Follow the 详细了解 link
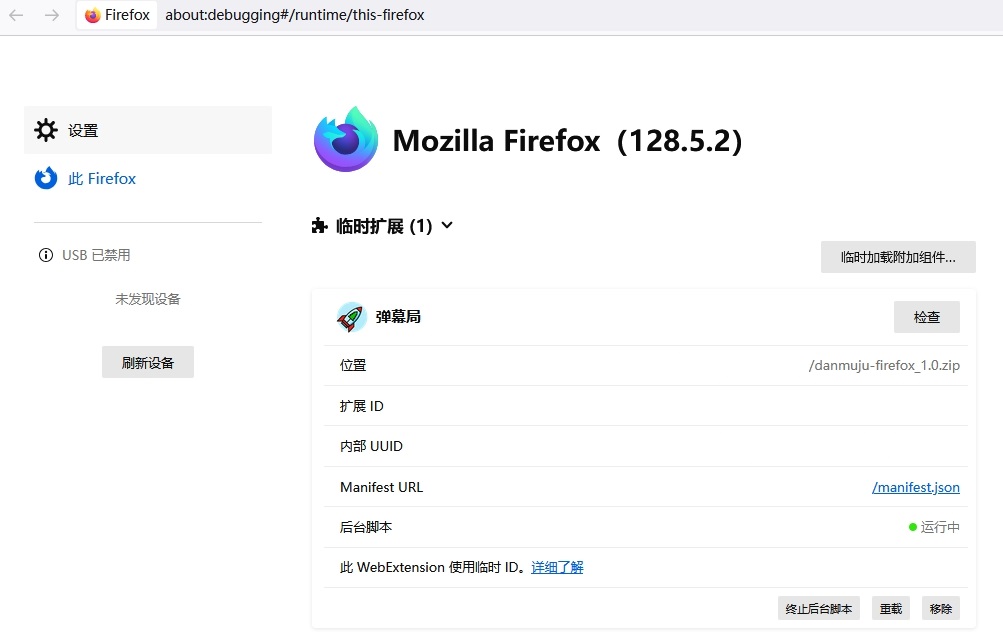 click(557, 567)
